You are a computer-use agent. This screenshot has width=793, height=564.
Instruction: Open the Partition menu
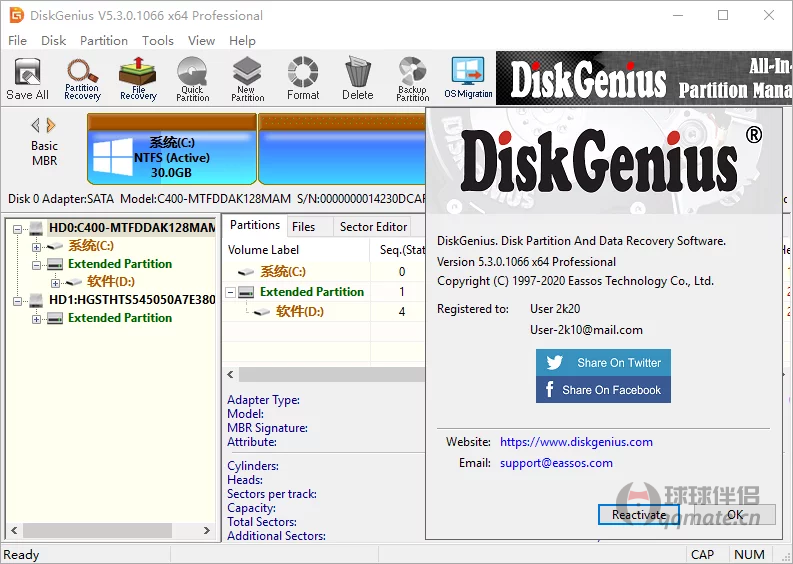(104, 41)
